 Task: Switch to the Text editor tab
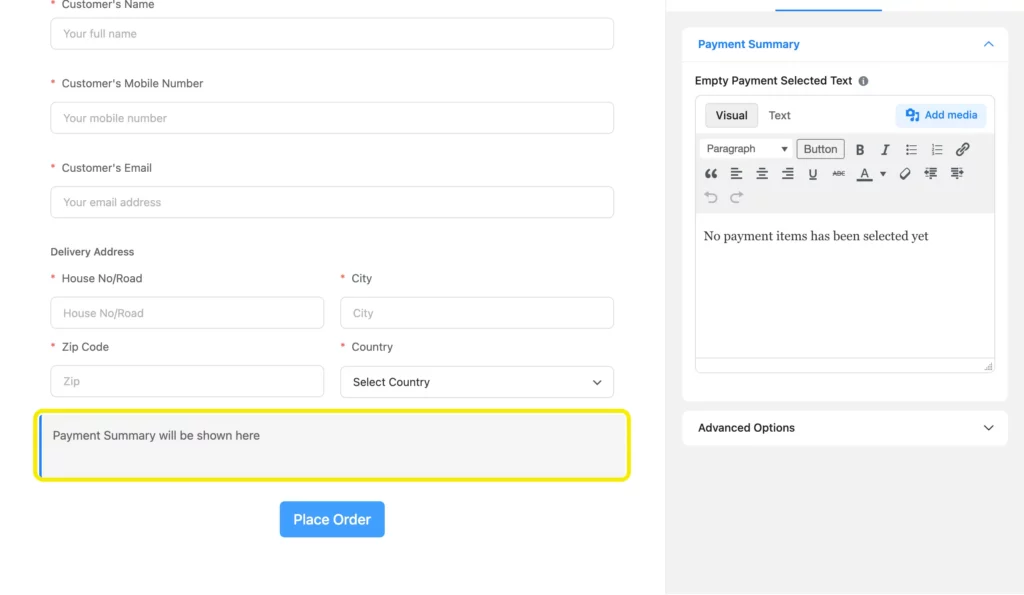779,116
